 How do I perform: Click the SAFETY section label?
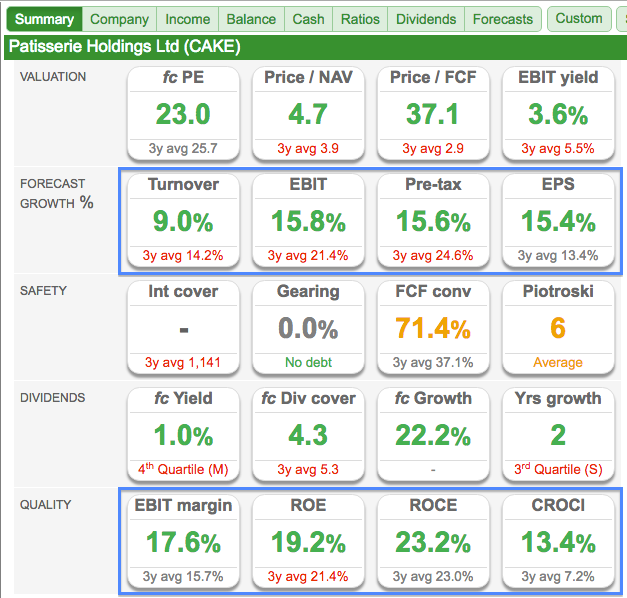43,290
